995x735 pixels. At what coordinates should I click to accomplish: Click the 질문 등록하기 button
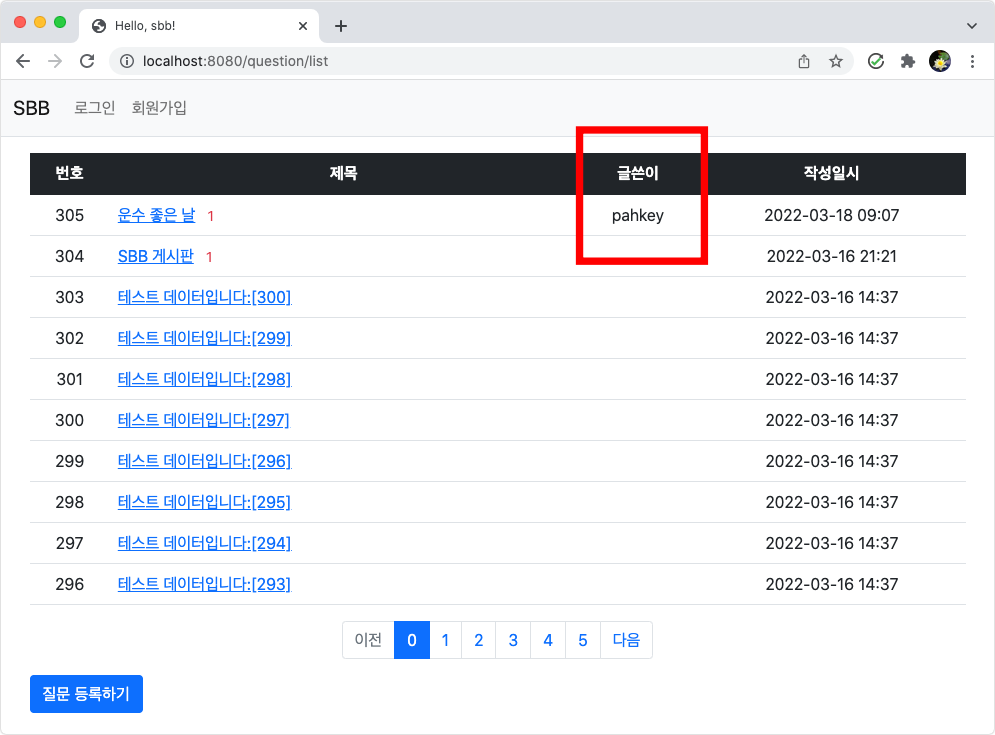86,694
